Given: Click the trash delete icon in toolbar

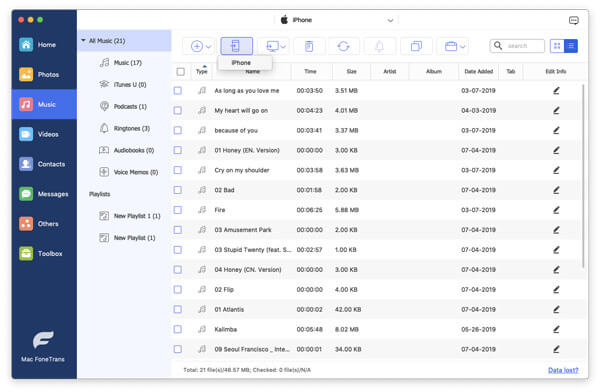Looking at the screenshot, I should pos(308,46).
